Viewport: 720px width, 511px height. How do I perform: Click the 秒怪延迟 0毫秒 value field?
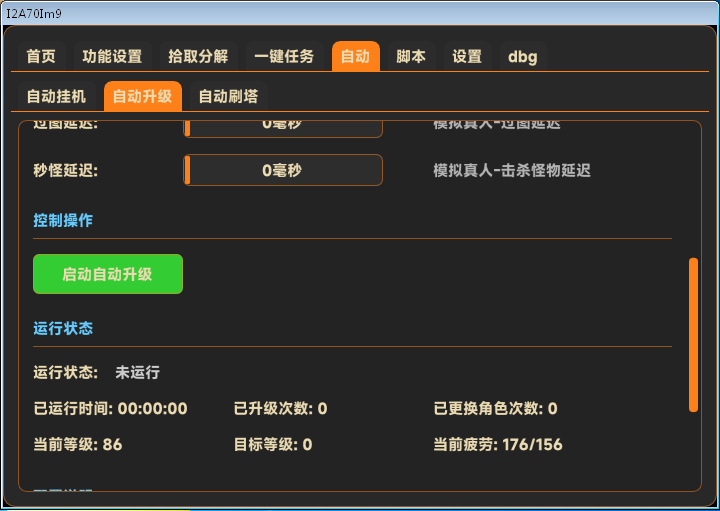pyautogui.click(x=283, y=170)
